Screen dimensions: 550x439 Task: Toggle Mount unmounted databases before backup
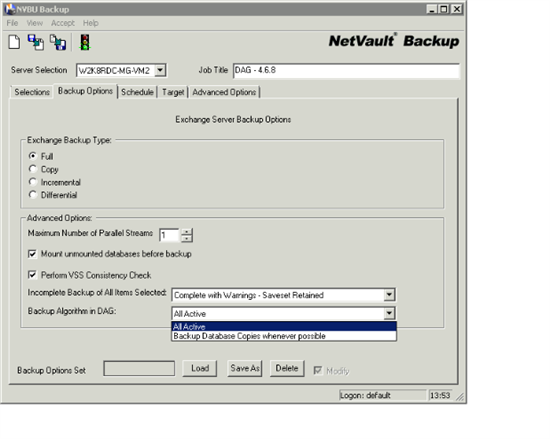[x=32, y=254]
